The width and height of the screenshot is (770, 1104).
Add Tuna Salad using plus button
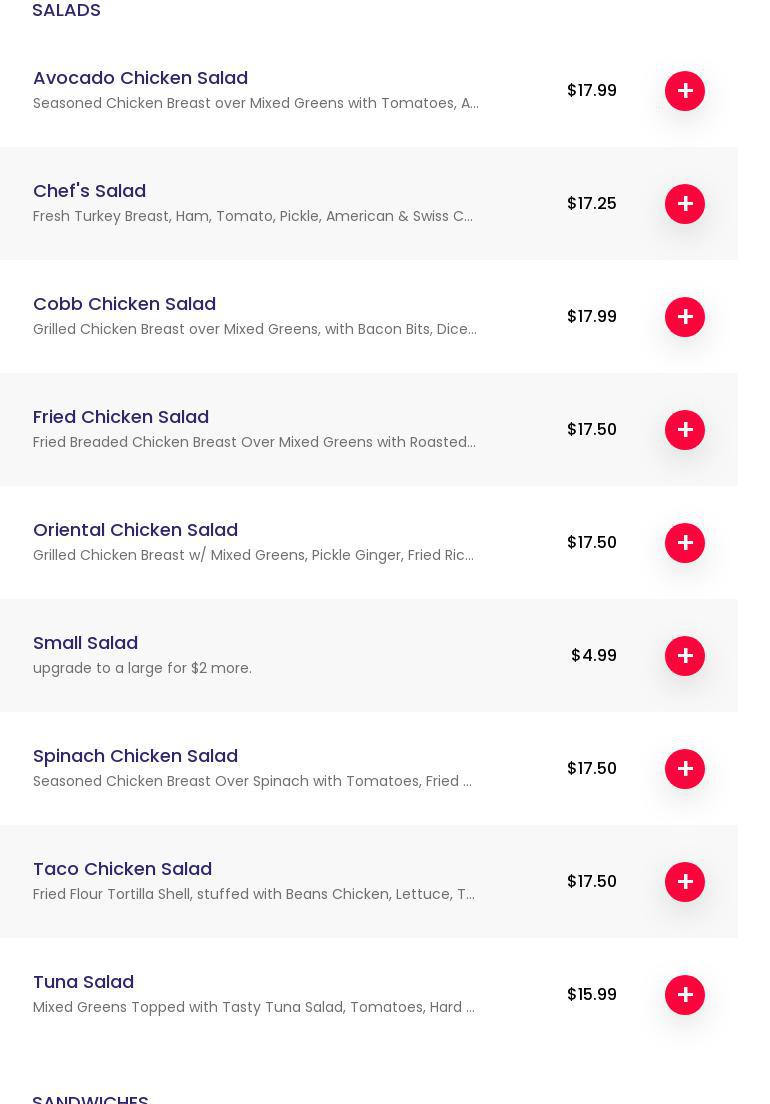coord(685,995)
